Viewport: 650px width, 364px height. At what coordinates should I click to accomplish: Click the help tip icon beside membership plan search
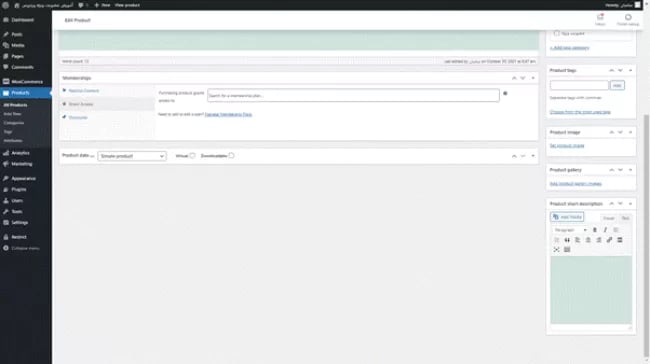(x=505, y=94)
